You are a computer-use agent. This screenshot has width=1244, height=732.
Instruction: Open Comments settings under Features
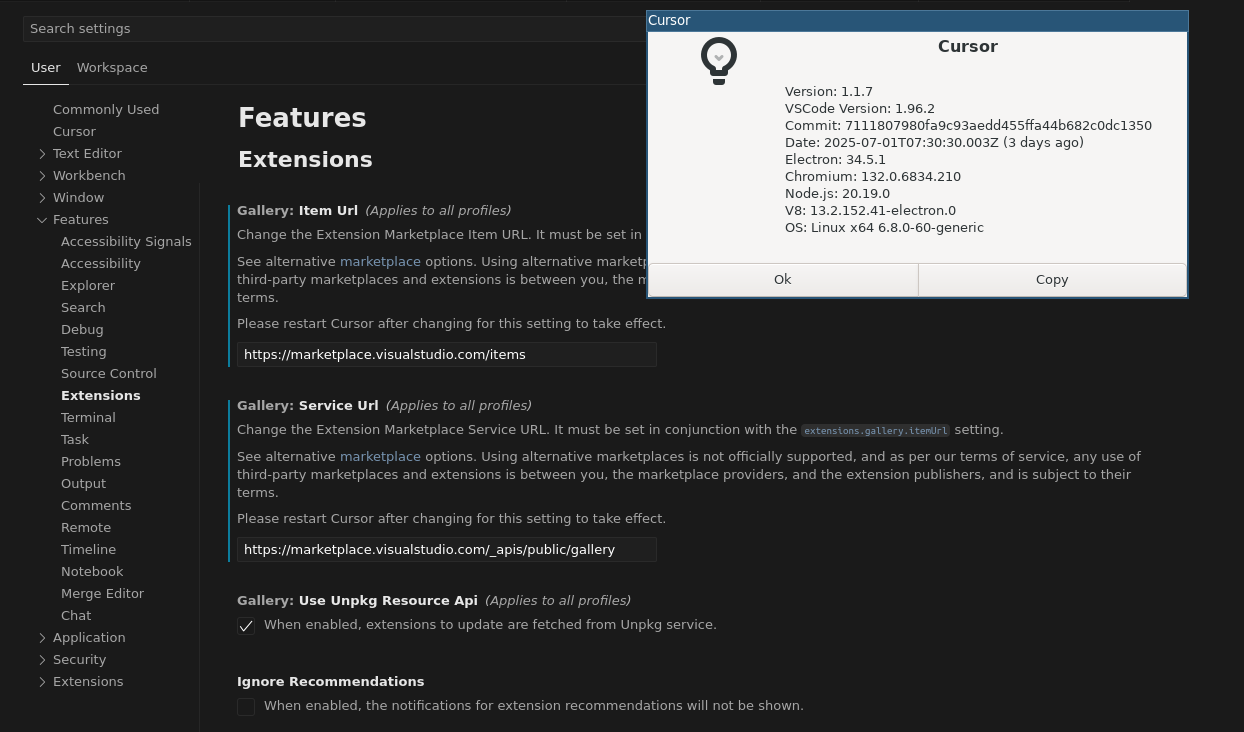(96, 506)
